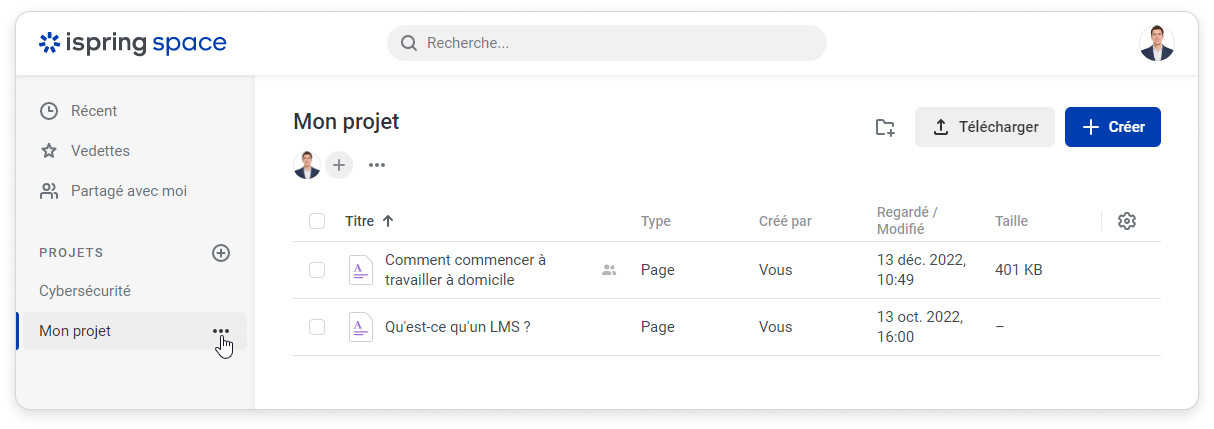The height and width of the screenshot is (429, 1214).
Task: Go to Récent in the sidebar
Action: coord(93,111)
